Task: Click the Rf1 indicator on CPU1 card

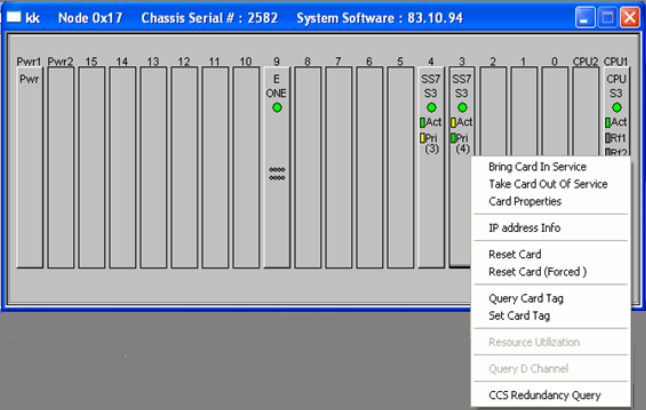Action: point(616,138)
